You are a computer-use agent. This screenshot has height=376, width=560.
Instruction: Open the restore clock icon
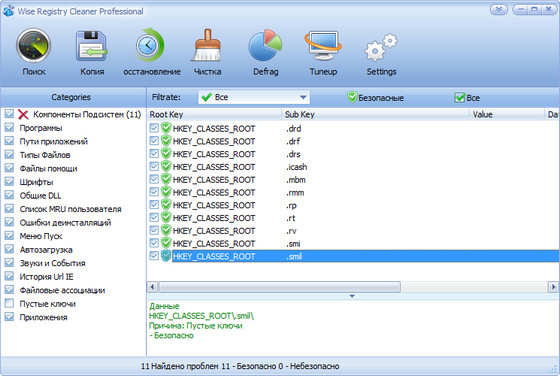[150, 45]
